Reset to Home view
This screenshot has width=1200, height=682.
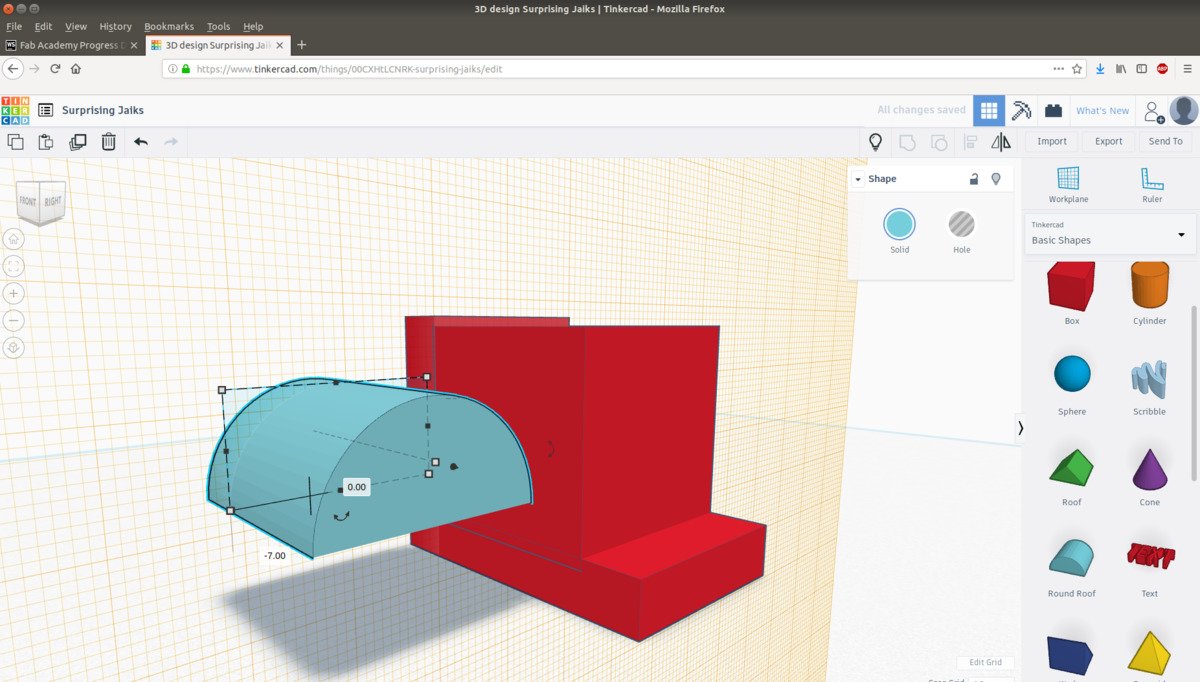tap(14, 239)
